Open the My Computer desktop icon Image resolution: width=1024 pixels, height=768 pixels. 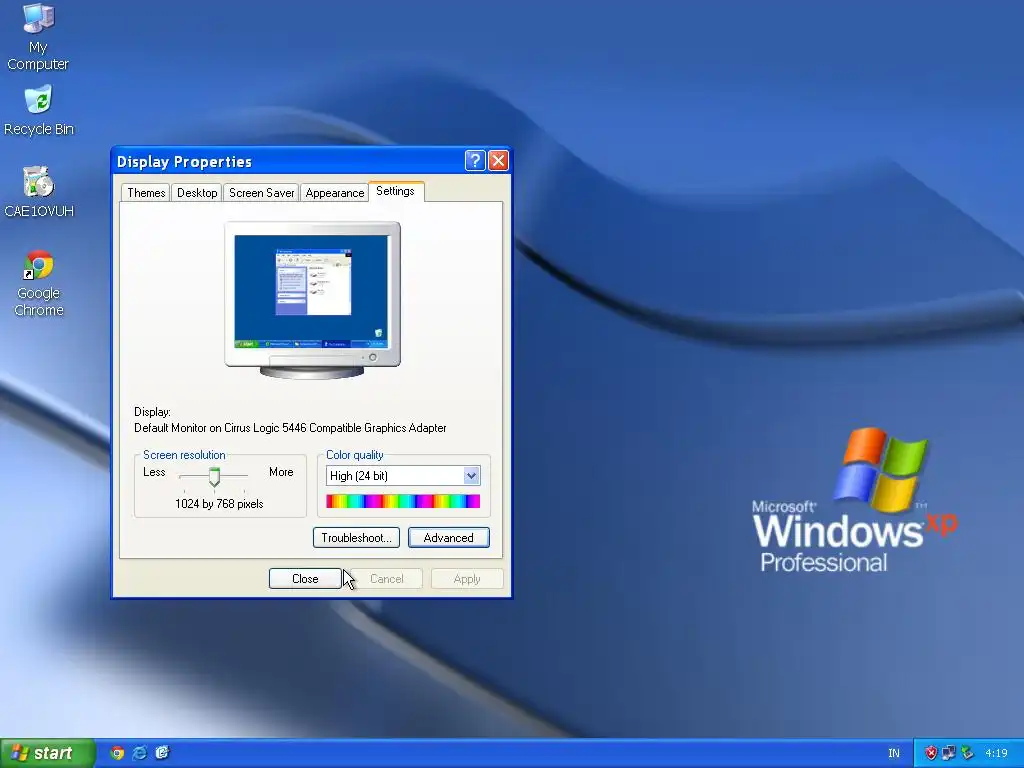tap(38, 37)
